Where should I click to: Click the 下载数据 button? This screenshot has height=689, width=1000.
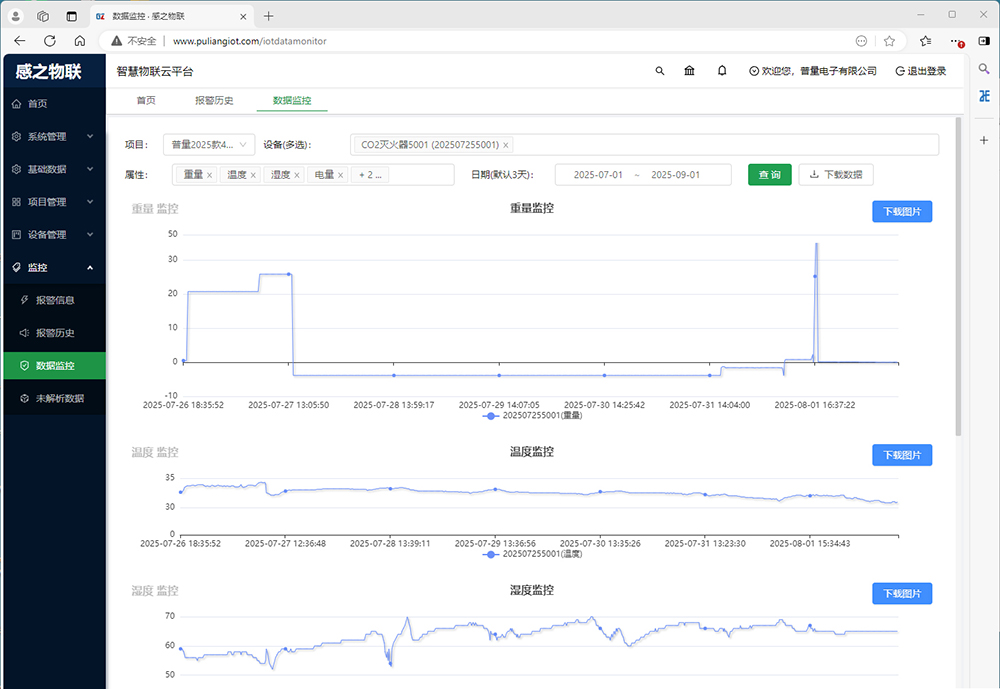pyautogui.click(x=835, y=175)
